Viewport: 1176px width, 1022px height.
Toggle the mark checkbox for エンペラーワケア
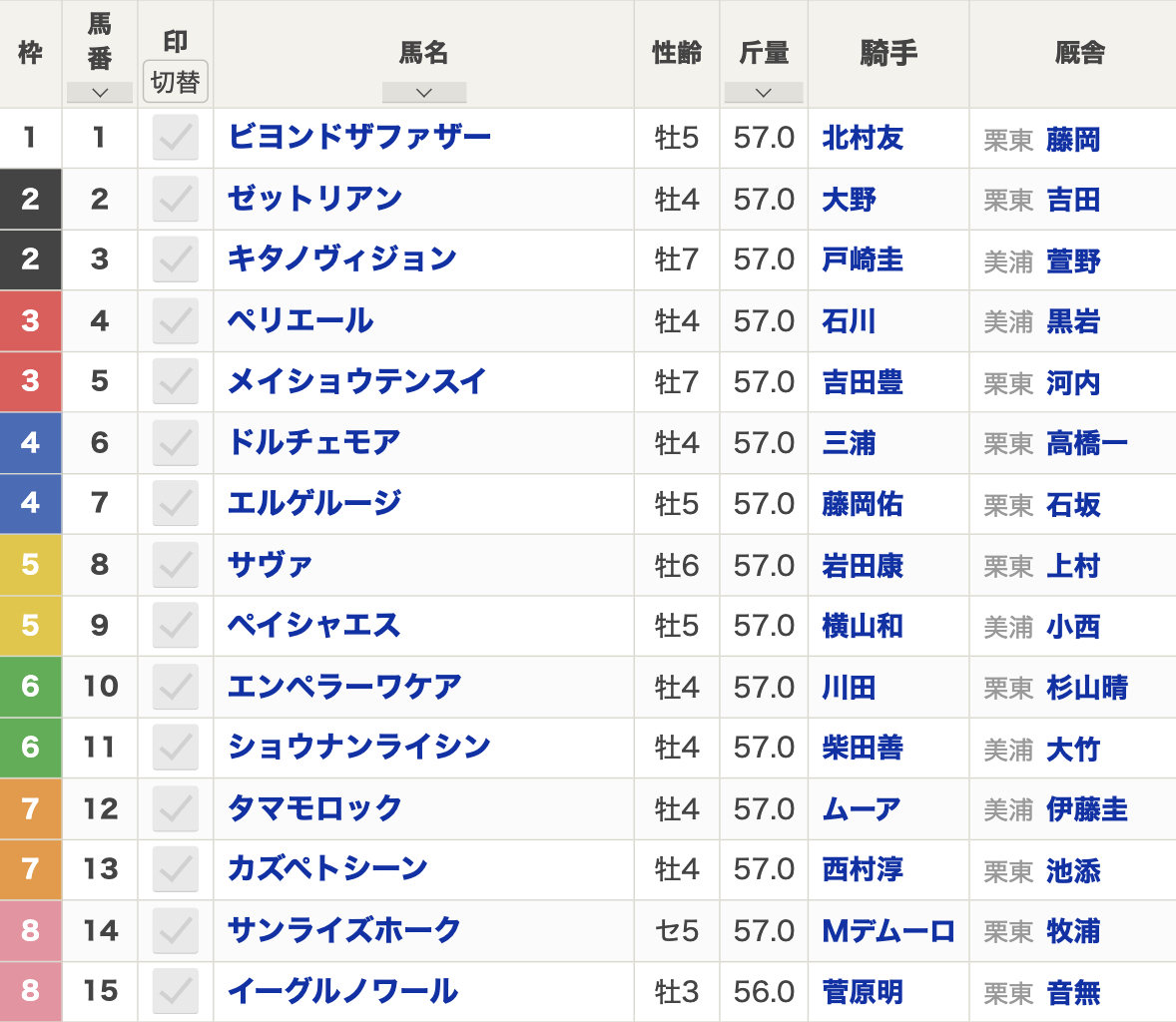coord(176,686)
